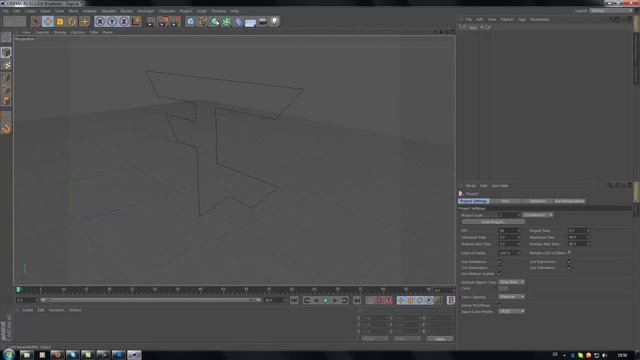
Task: Go to start of animation
Action: click(x=294, y=300)
